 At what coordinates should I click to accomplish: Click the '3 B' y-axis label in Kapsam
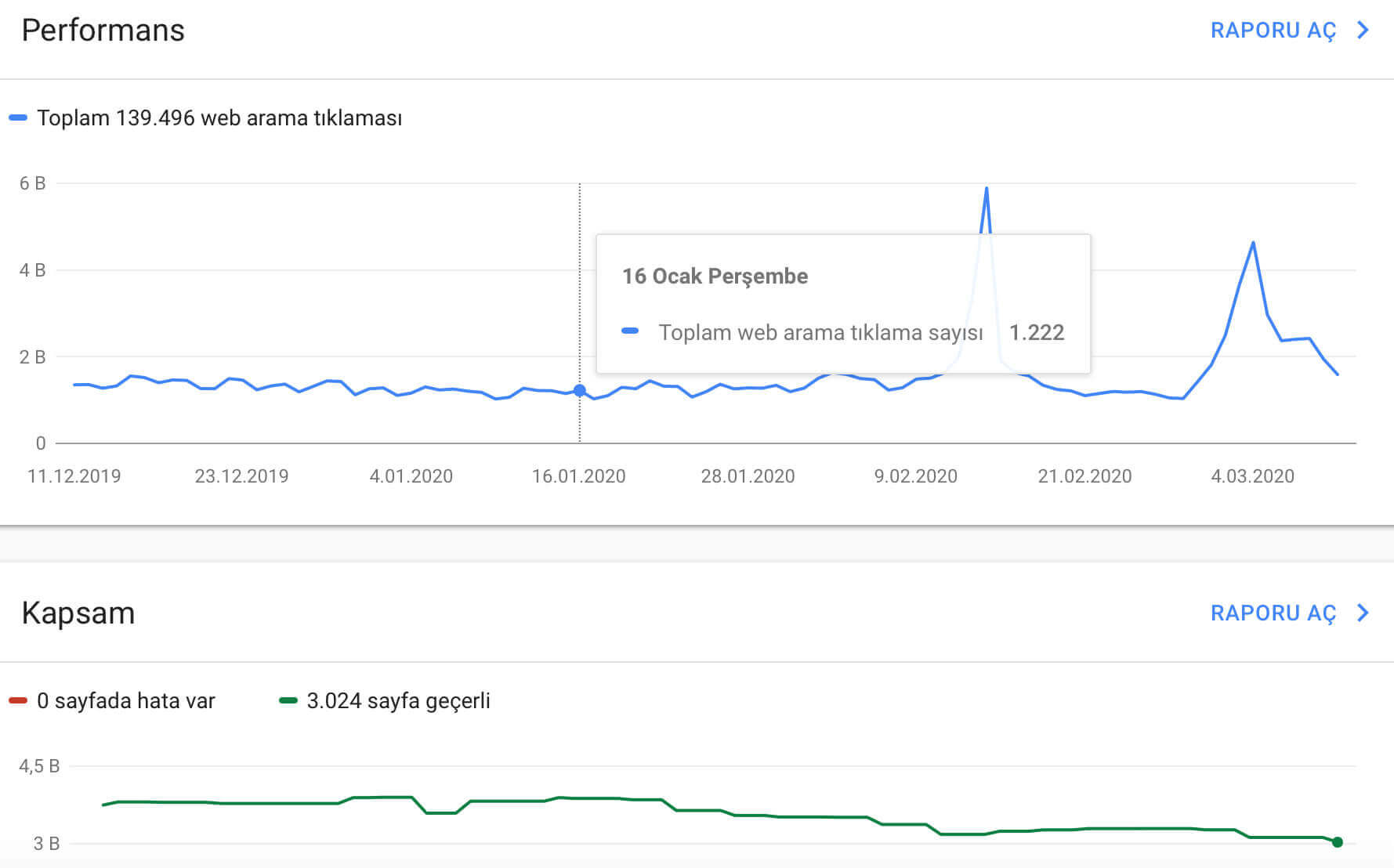(46, 844)
